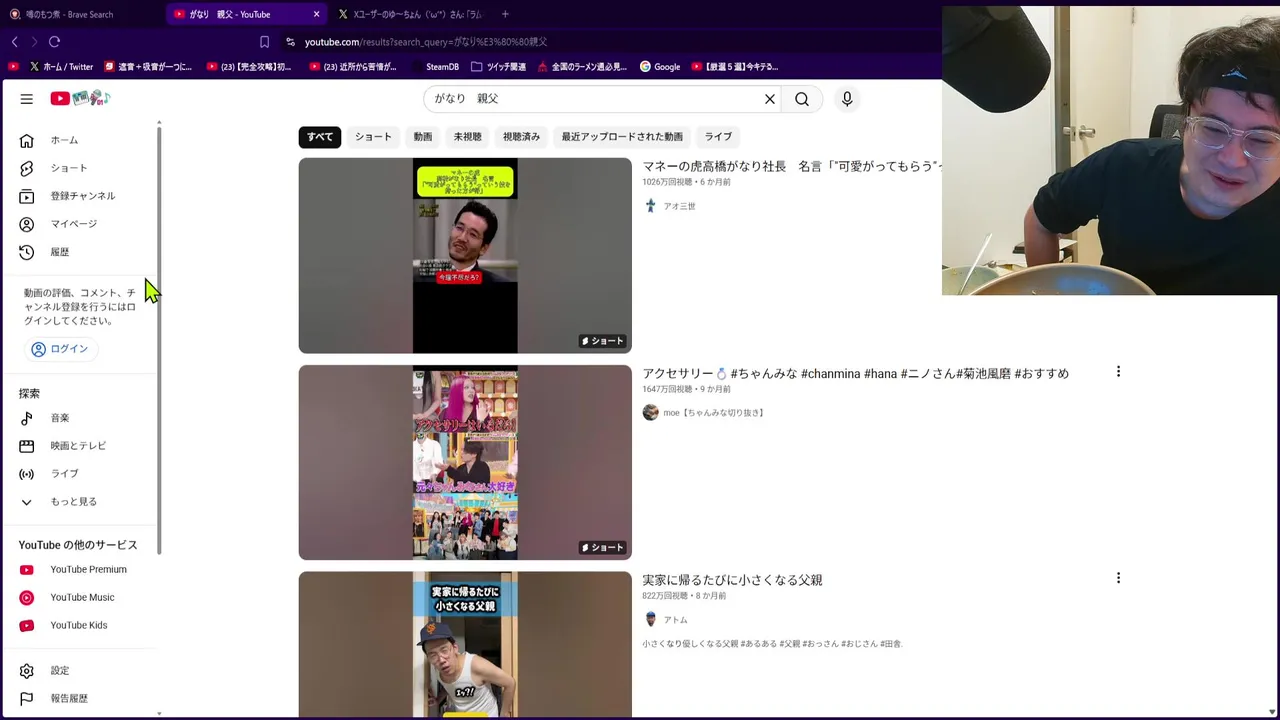This screenshot has height=720, width=1280.
Task: Open YouTube Music link
Action: click(81, 598)
